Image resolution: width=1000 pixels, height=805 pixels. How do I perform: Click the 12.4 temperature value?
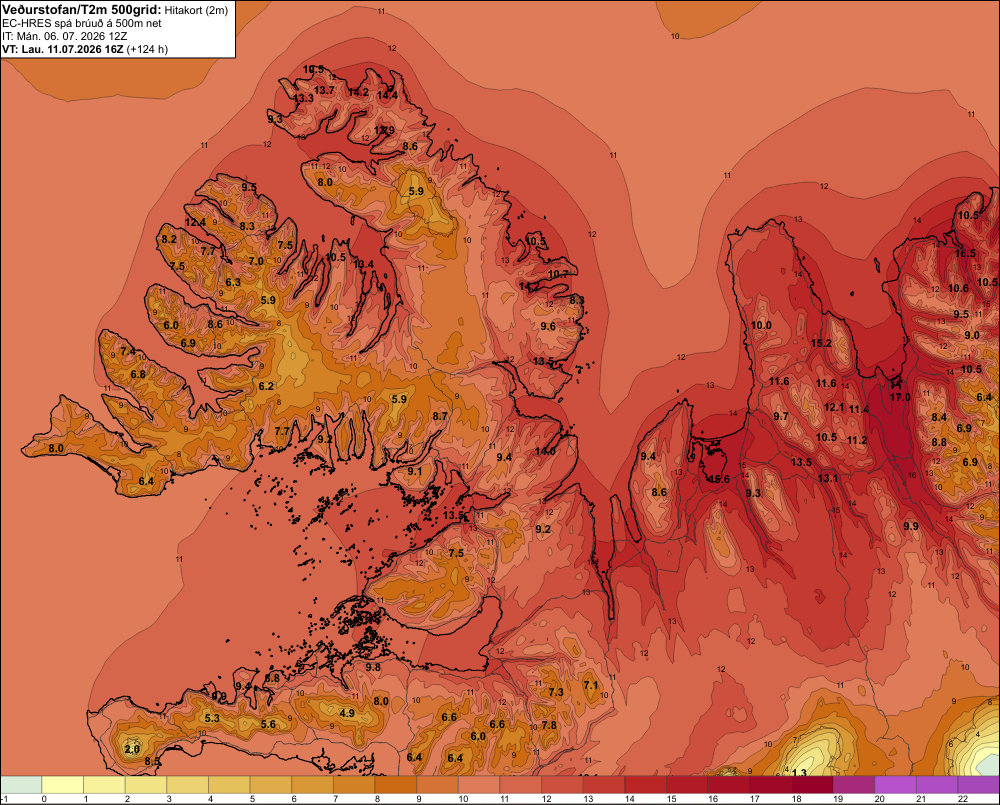(x=195, y=223)
